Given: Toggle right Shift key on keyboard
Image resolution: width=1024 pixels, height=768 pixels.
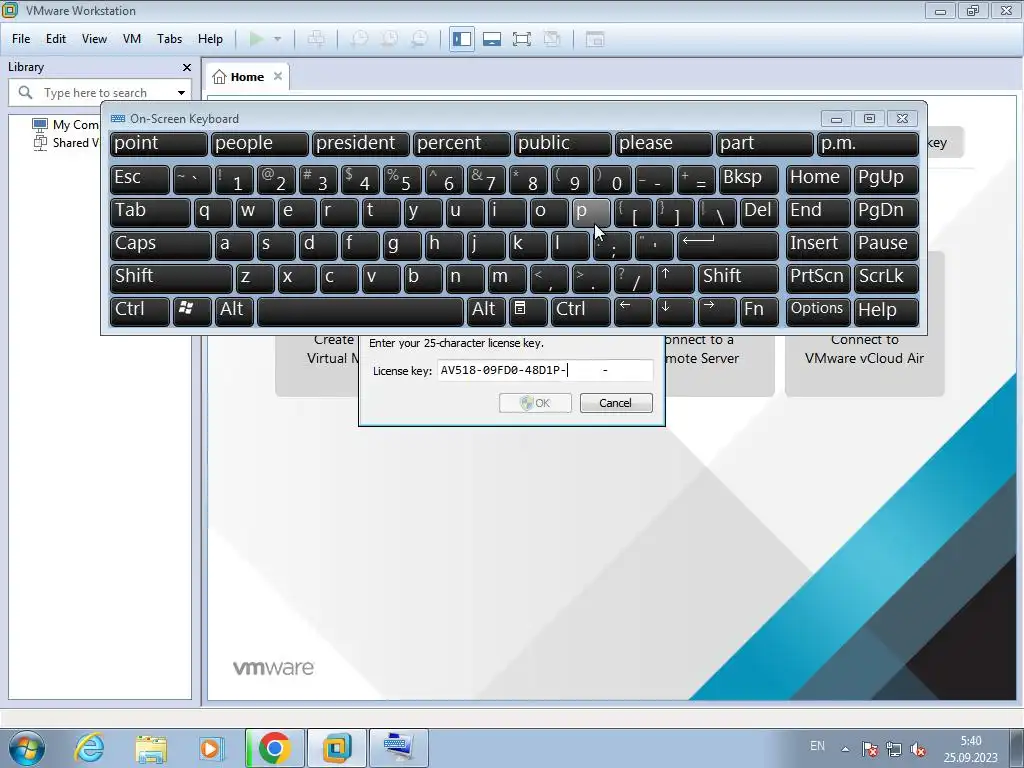Looking at the screenshot, I should 738,278.
